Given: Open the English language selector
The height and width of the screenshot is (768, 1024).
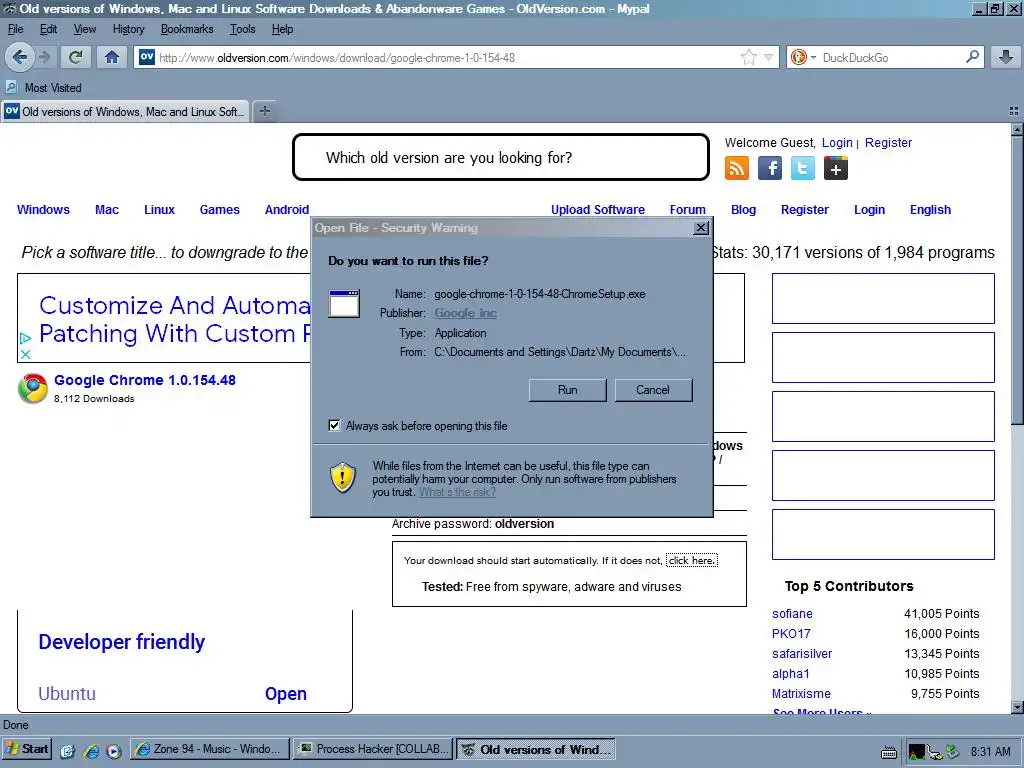Looking at the screenshot, I should tap(930, 210).
